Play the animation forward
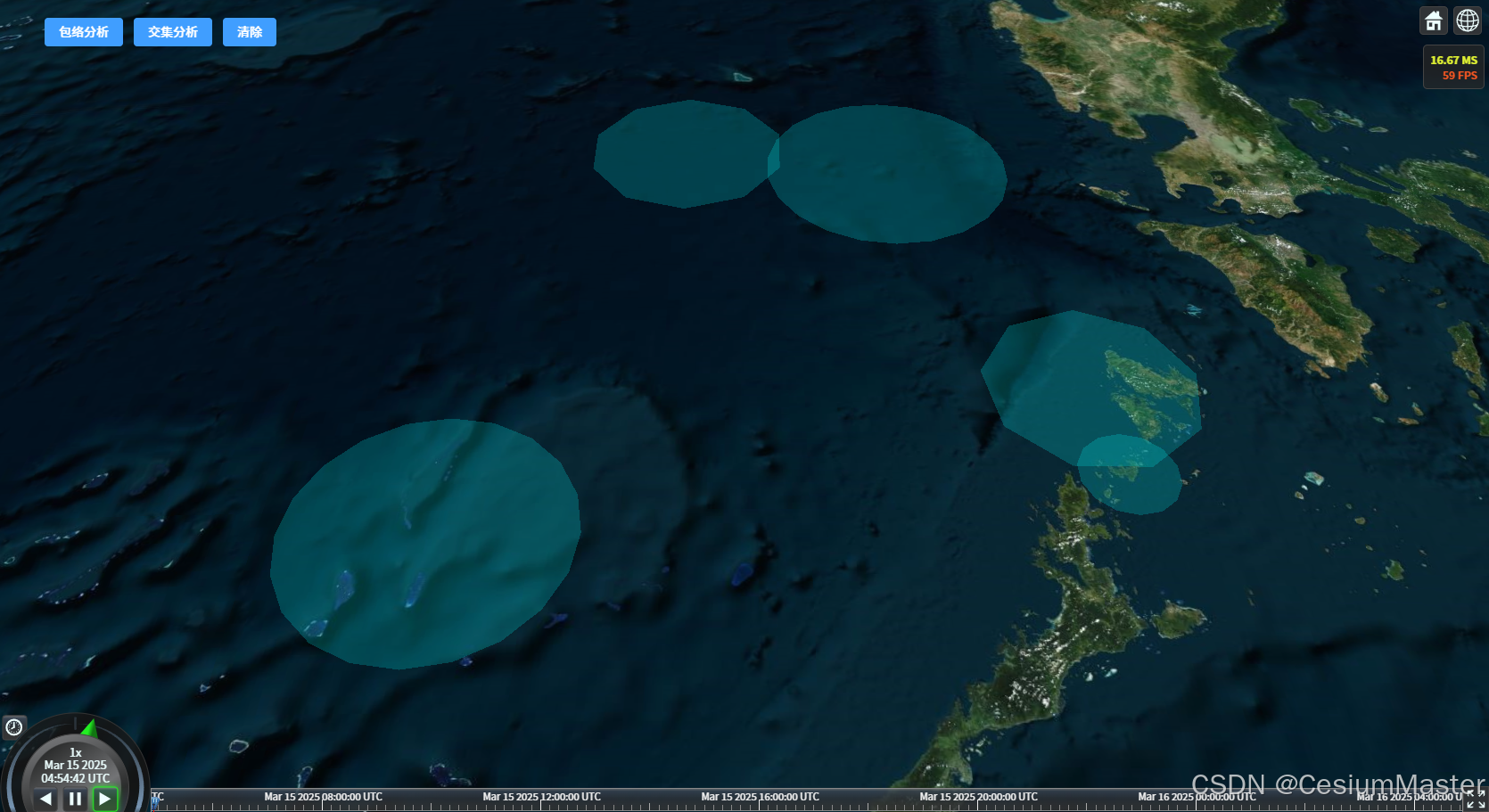The width and height of the screenshot is (1489, 812). 105,799
